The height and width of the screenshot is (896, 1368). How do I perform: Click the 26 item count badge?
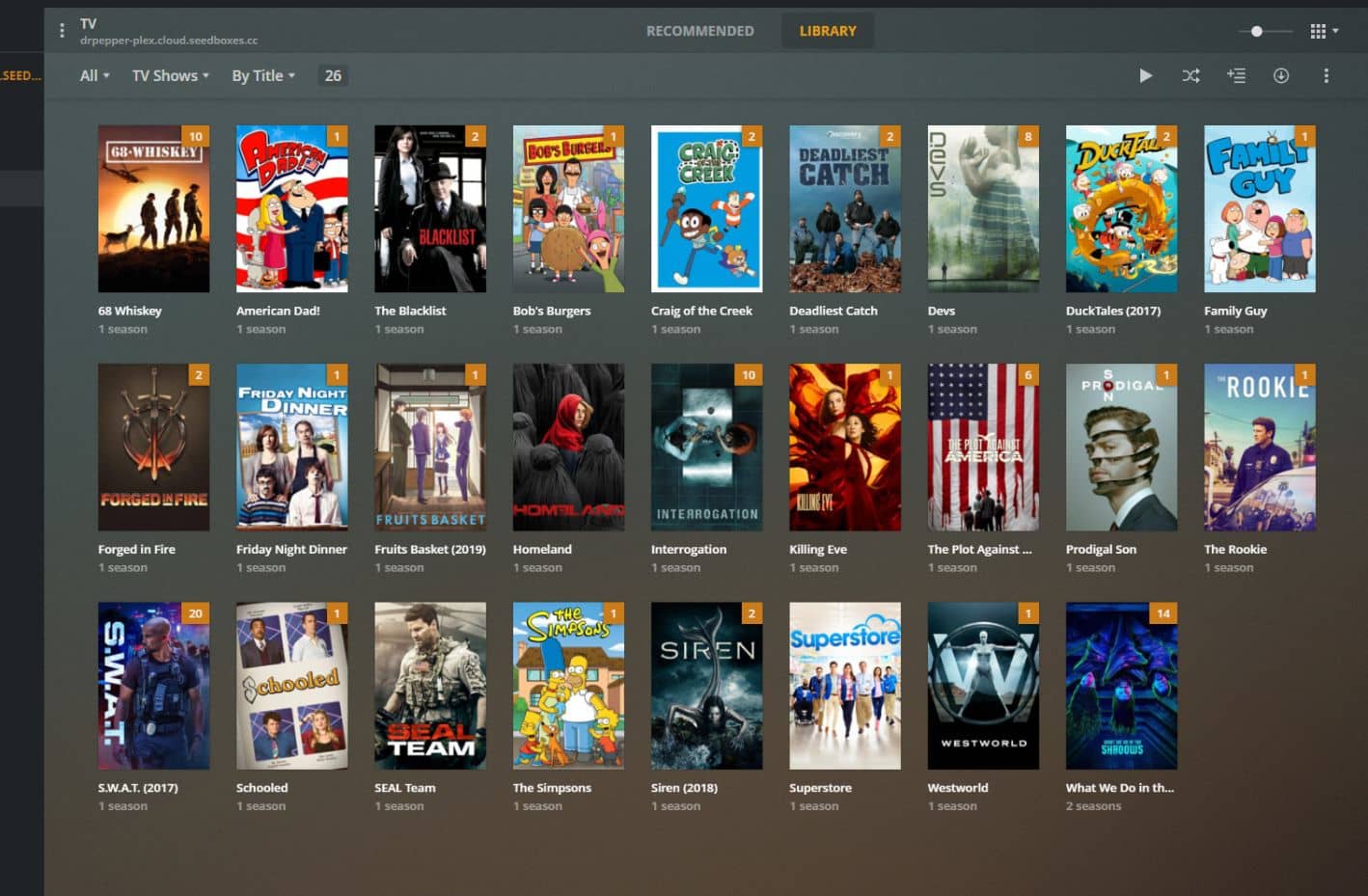pyautogui.click(x=333, y=75)
